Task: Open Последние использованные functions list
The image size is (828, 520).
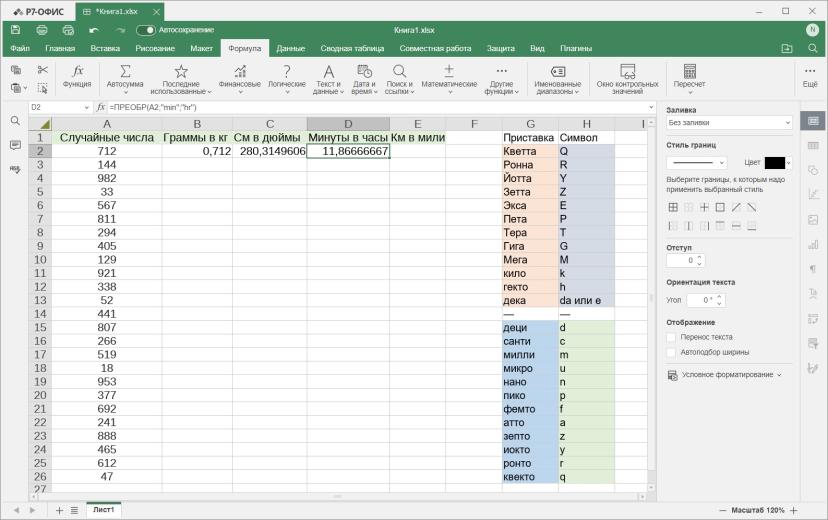Action: coord(181,79)
